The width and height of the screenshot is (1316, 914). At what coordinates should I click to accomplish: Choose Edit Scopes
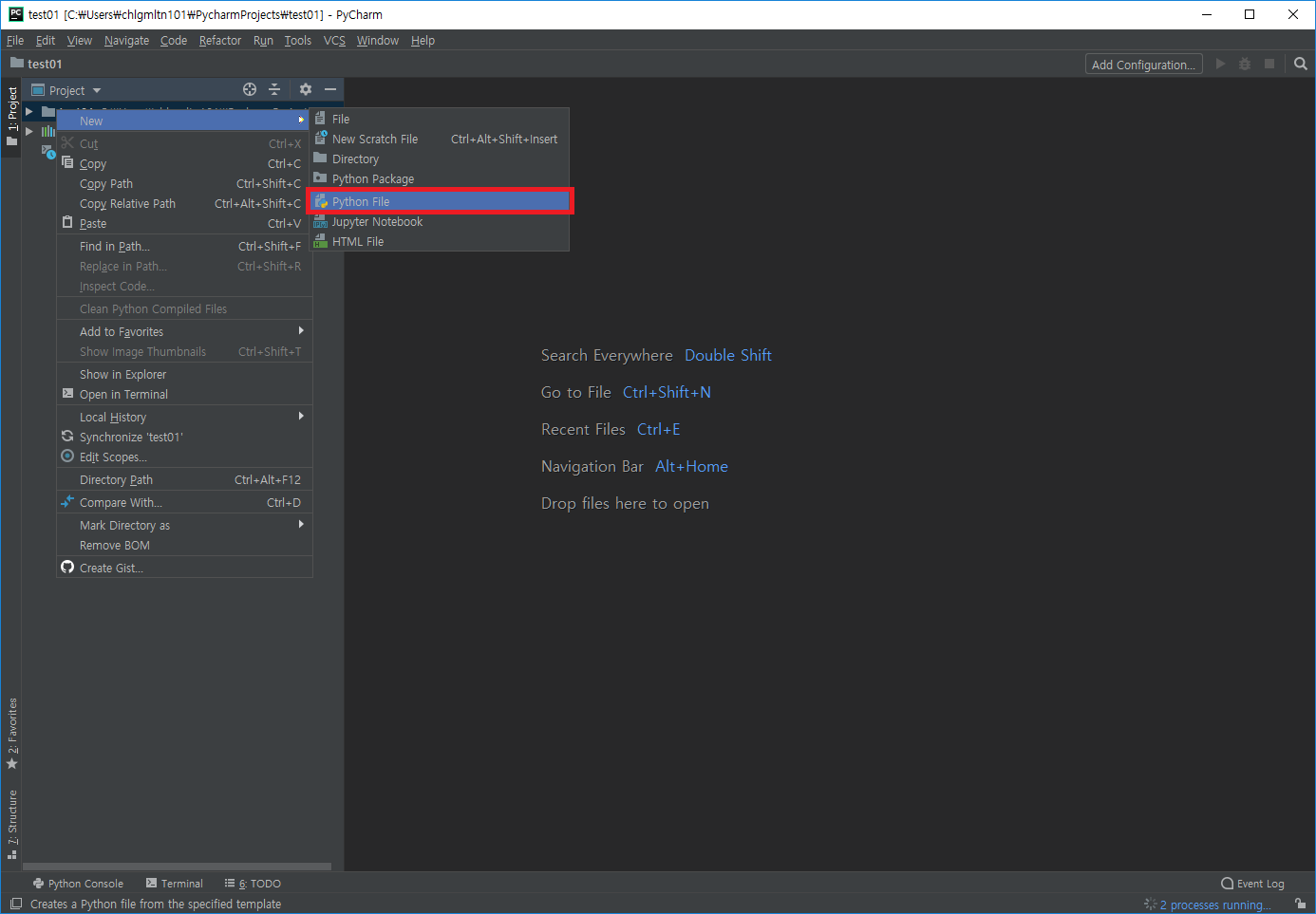tap(185, 457)
